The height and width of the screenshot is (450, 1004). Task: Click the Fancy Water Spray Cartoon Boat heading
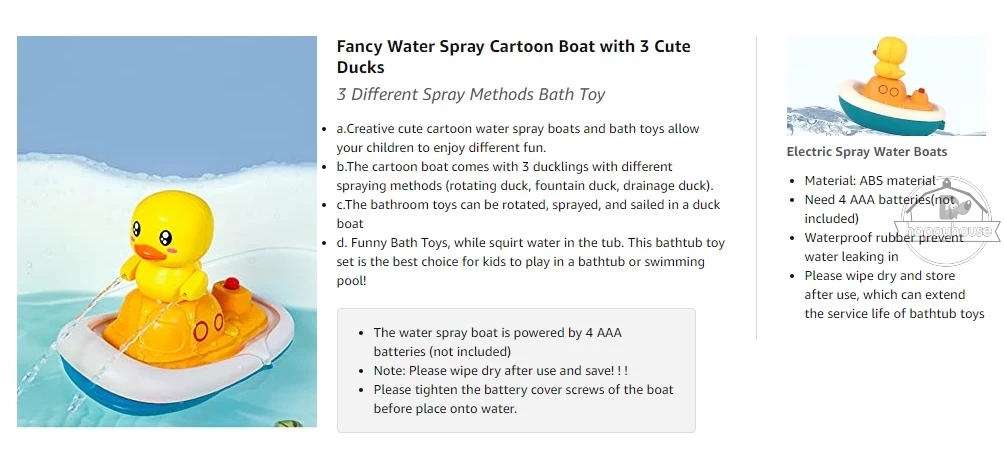[x=513, y=56]
